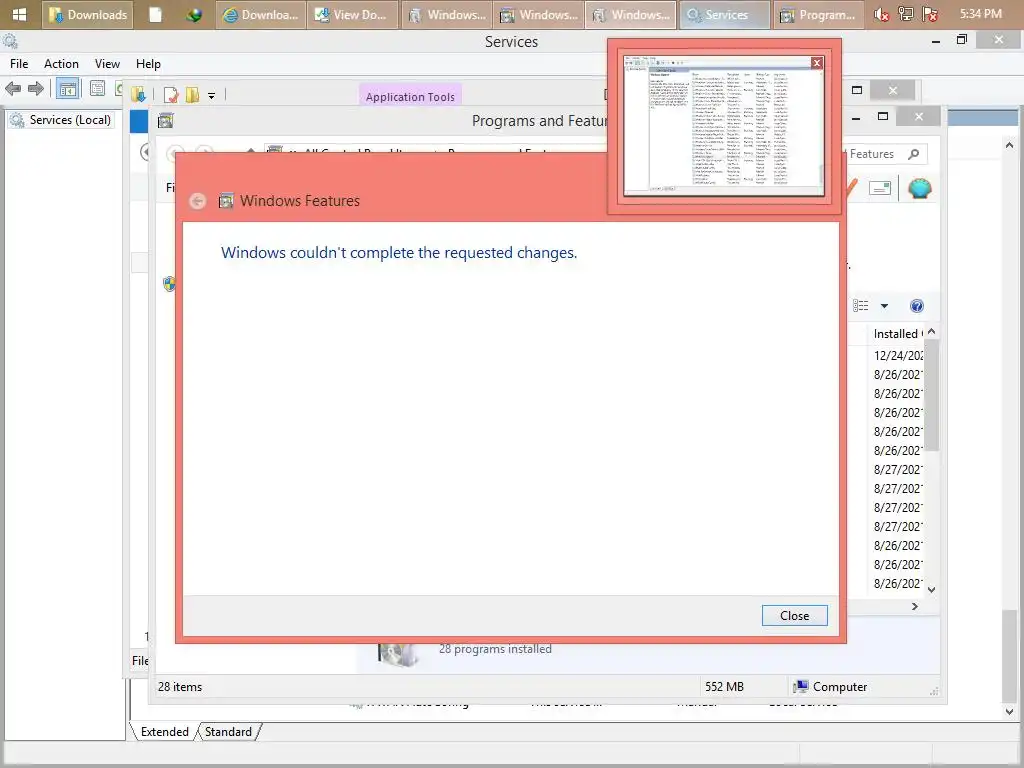The width and height of the screenshot is (1024, 768).
Task: Click the Services window scrollbar up arrow
Action: pyautogui.click(x=1010, y=145)
